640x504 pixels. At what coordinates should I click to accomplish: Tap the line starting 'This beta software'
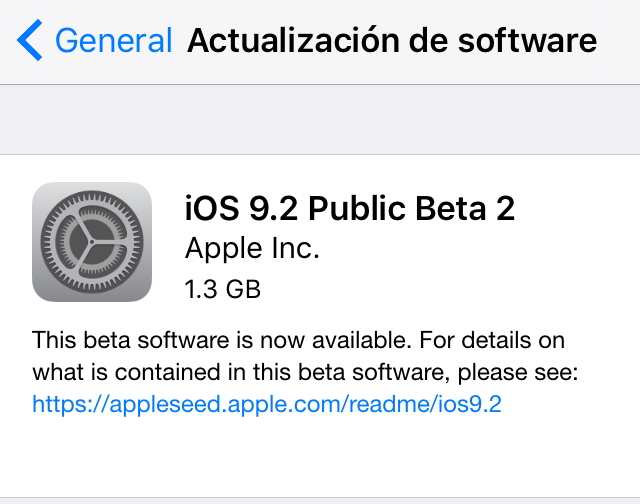click(298, 340)
